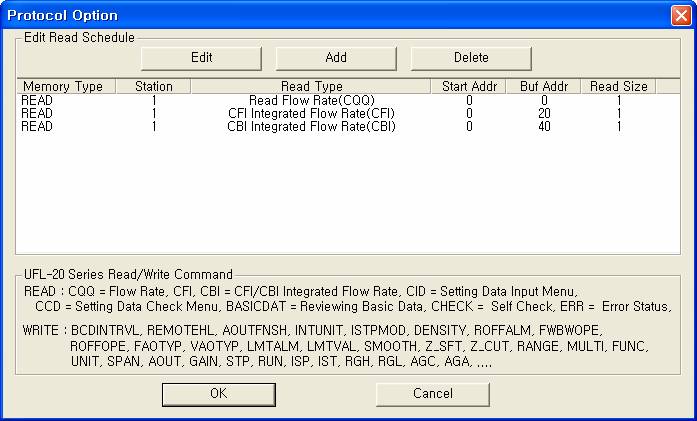The image size is (697, 421).
Task: Click the first row's READ memory type
Action: pos(37,101)
